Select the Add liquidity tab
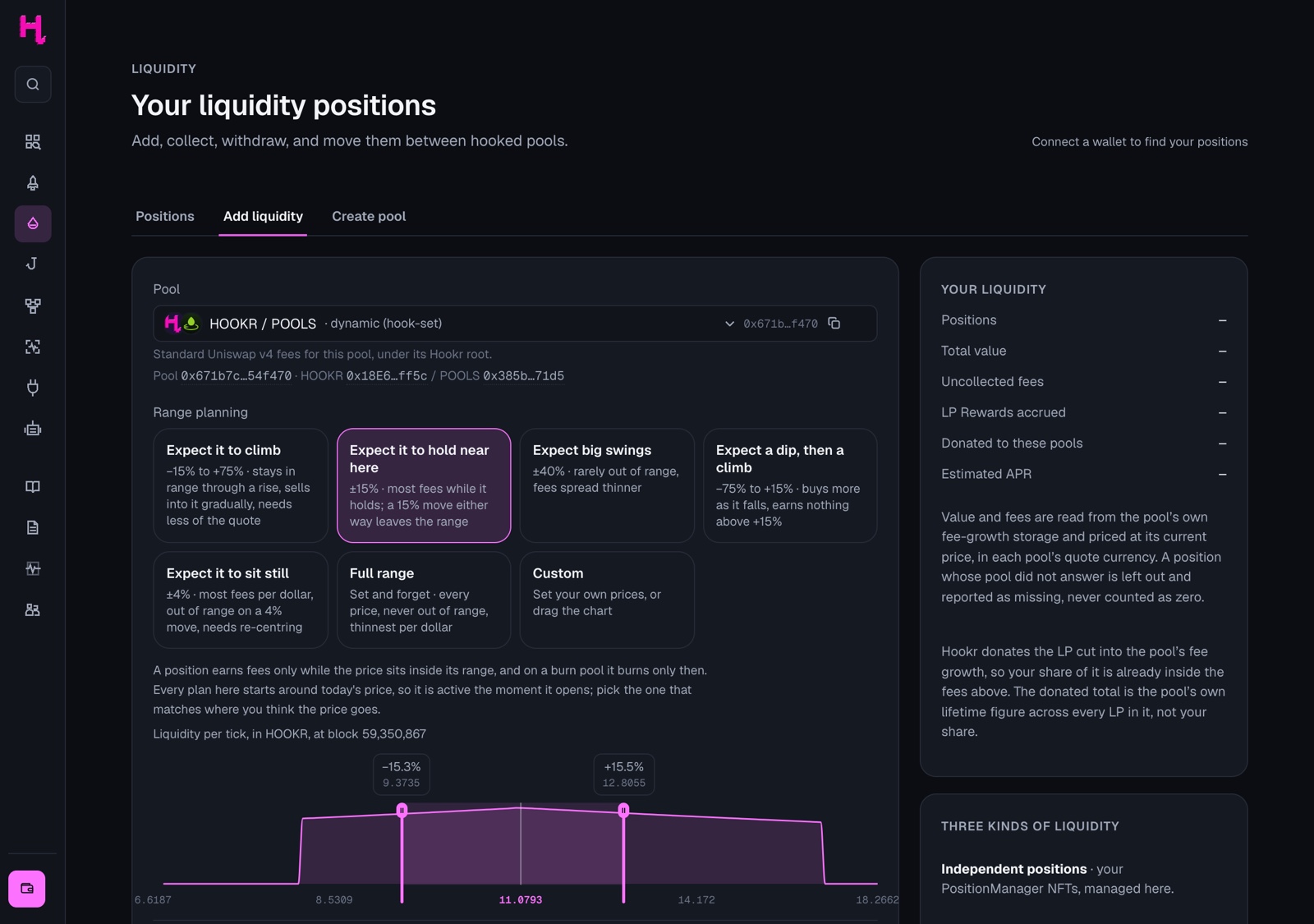The height and width of the screenshot is (924, 1314). click(x=263, y=216)
